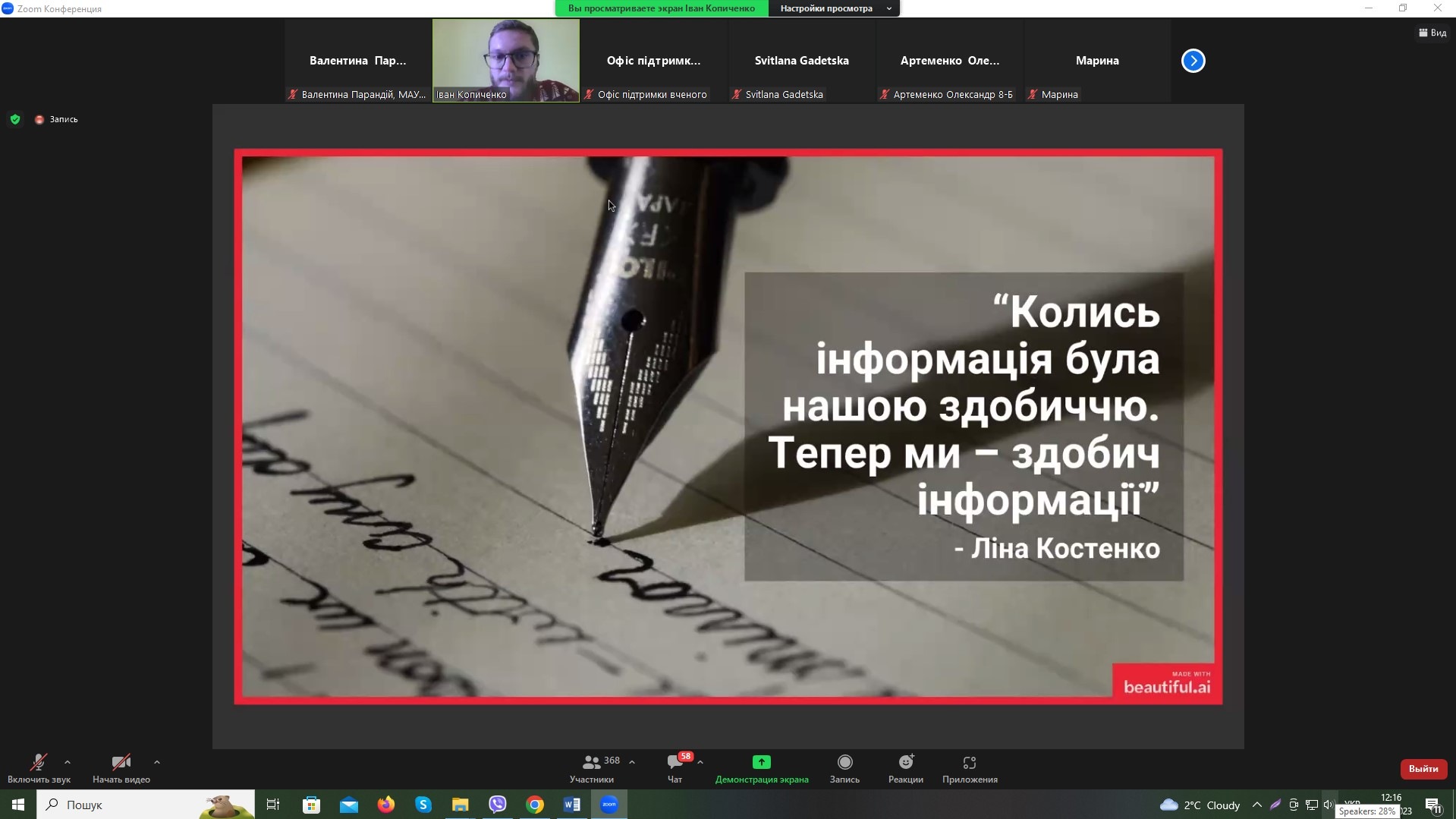Click the green encryption shield icon

tap(15, 119)
